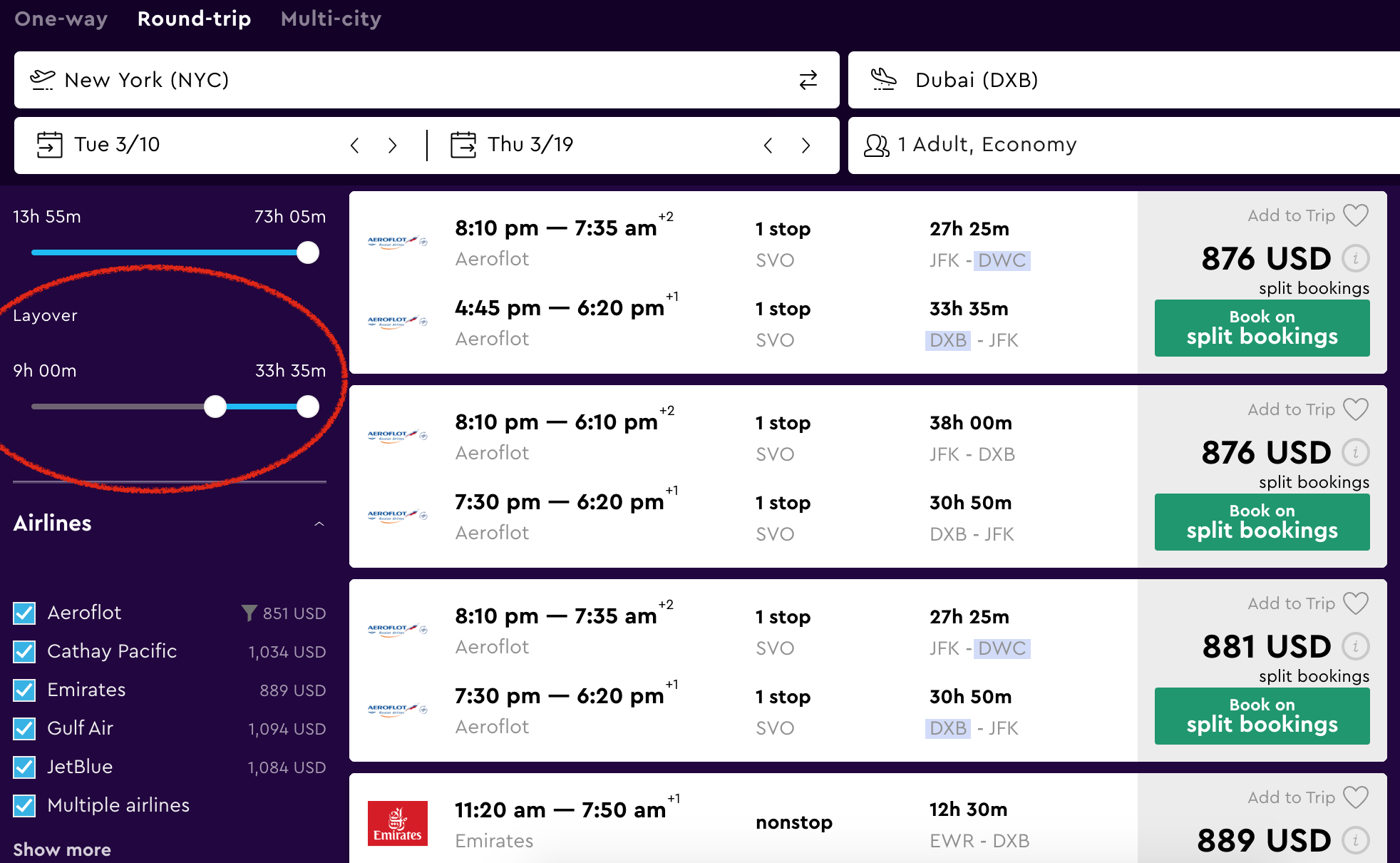Click Aeroflot logo on 38h 00m trip 7:30 pm return
Viewport: 1400px width, 863px height.
pyautogui.click(x=398, y=516)
